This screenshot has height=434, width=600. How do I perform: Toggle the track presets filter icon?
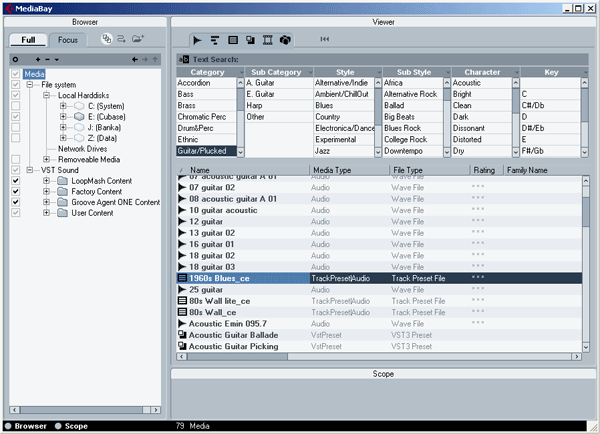[x=232, y=39]
